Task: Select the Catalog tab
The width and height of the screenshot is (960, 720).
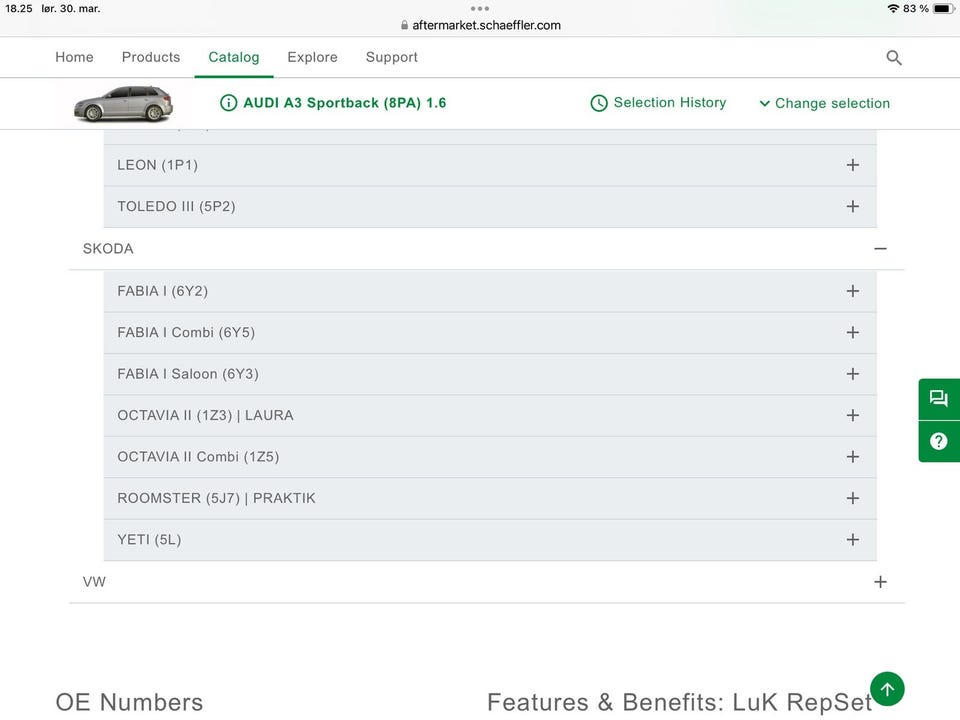Action: tap(234, 57)
